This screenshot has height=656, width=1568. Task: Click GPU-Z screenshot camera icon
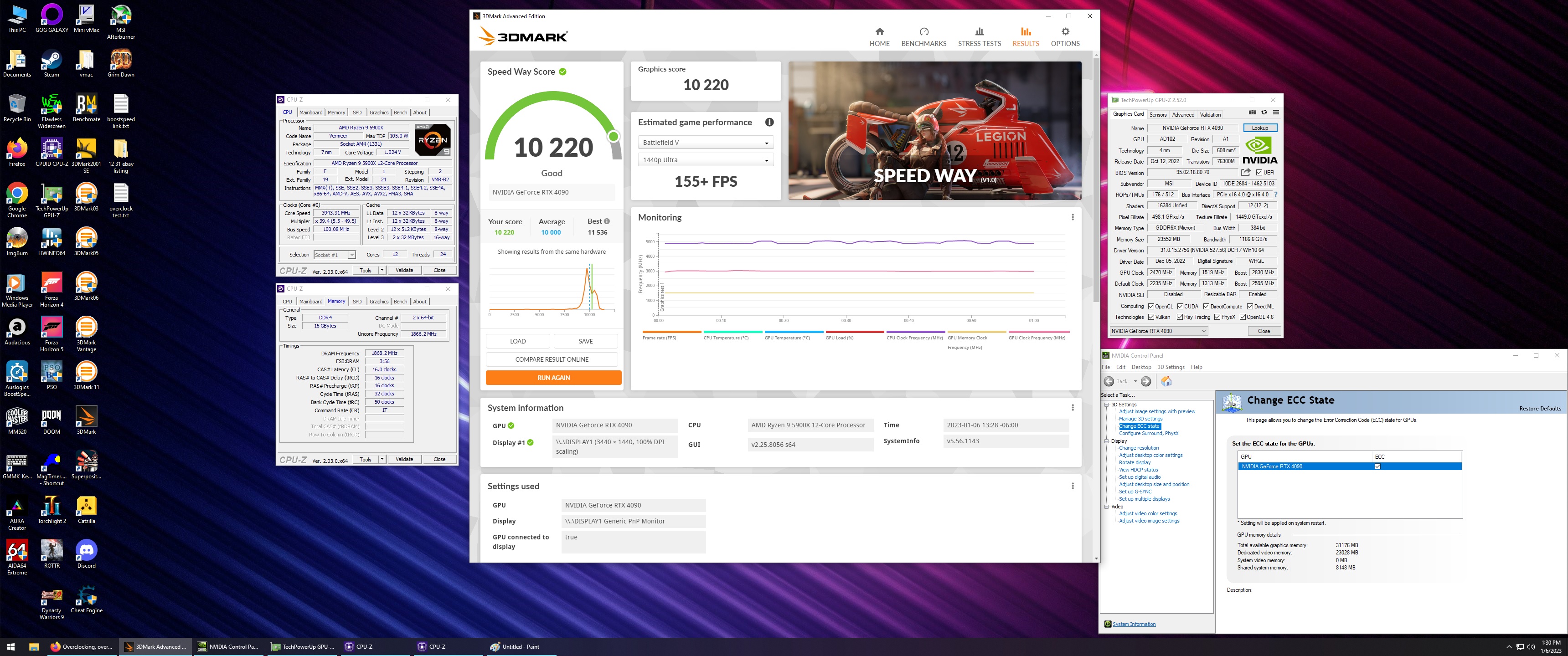pyautogui.click(x=1252, y=113)
